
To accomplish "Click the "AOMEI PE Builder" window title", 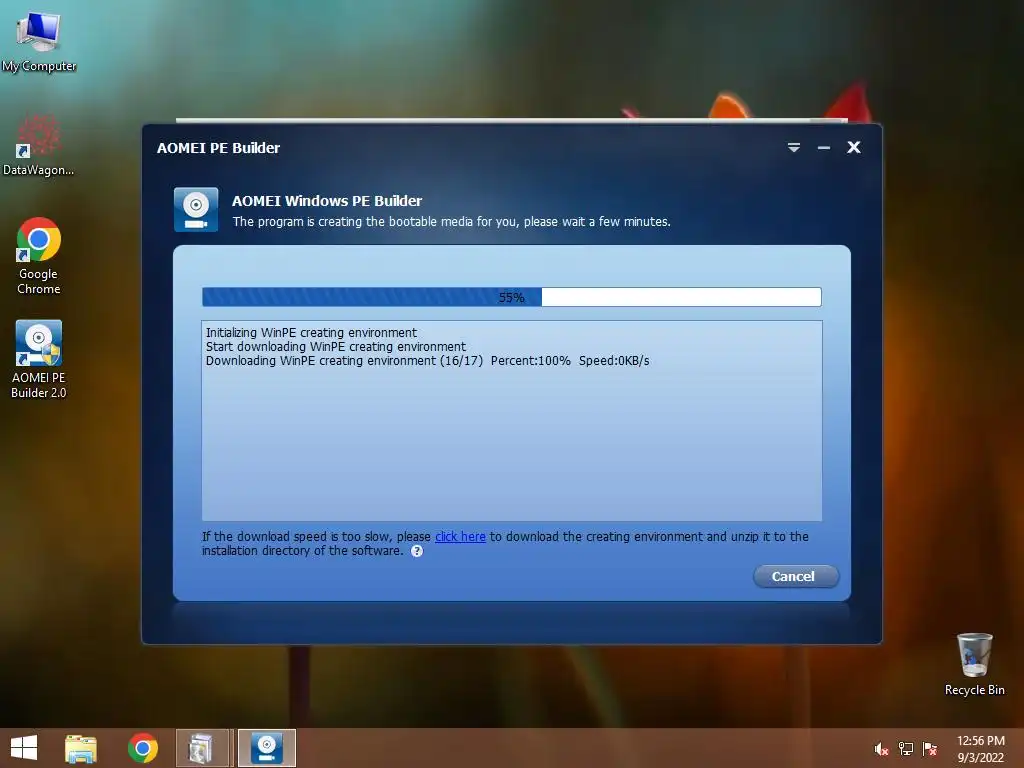I will pos(218,148).
